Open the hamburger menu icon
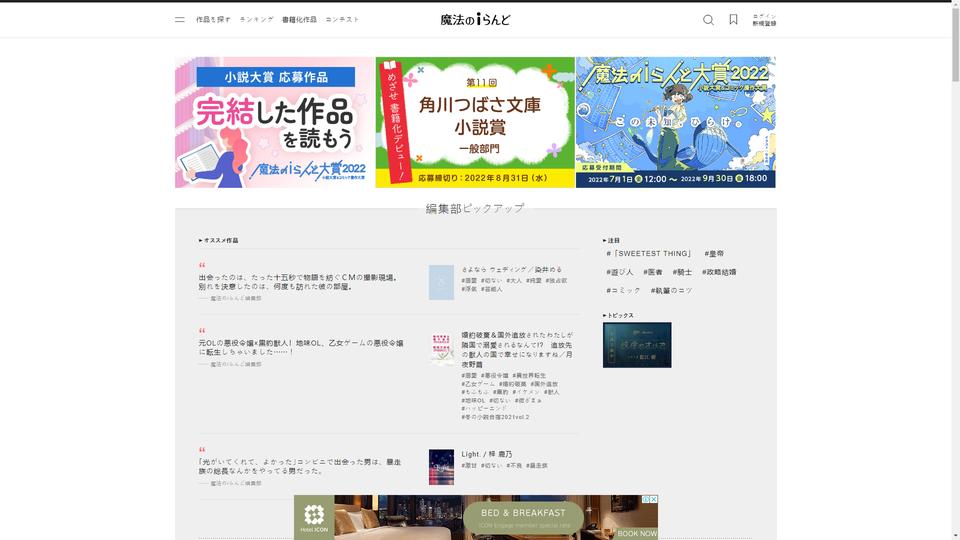 pyautogui.click(x=179, y=20)
